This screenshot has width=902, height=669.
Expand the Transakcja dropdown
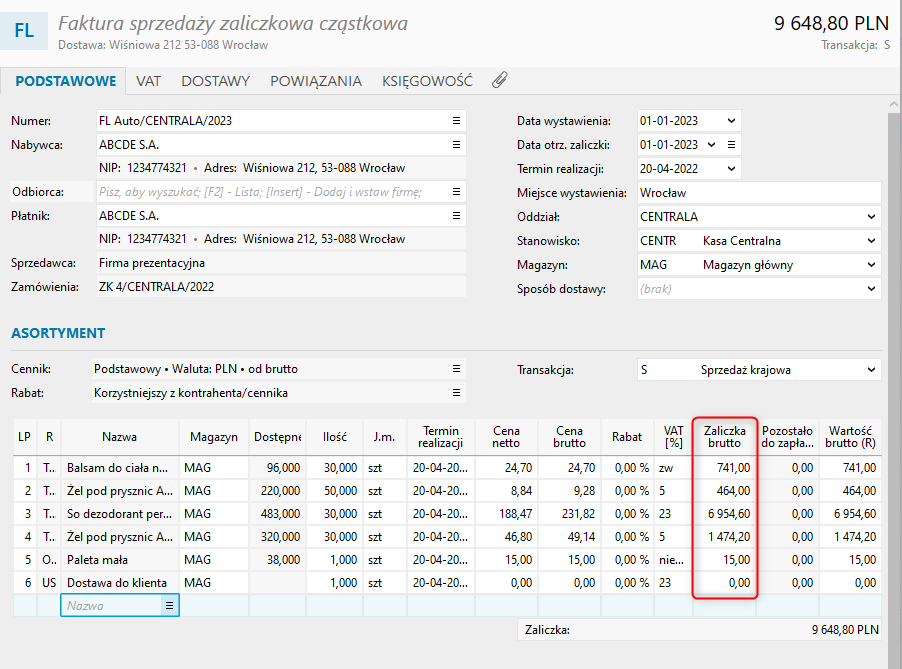(x=871, y=369)
